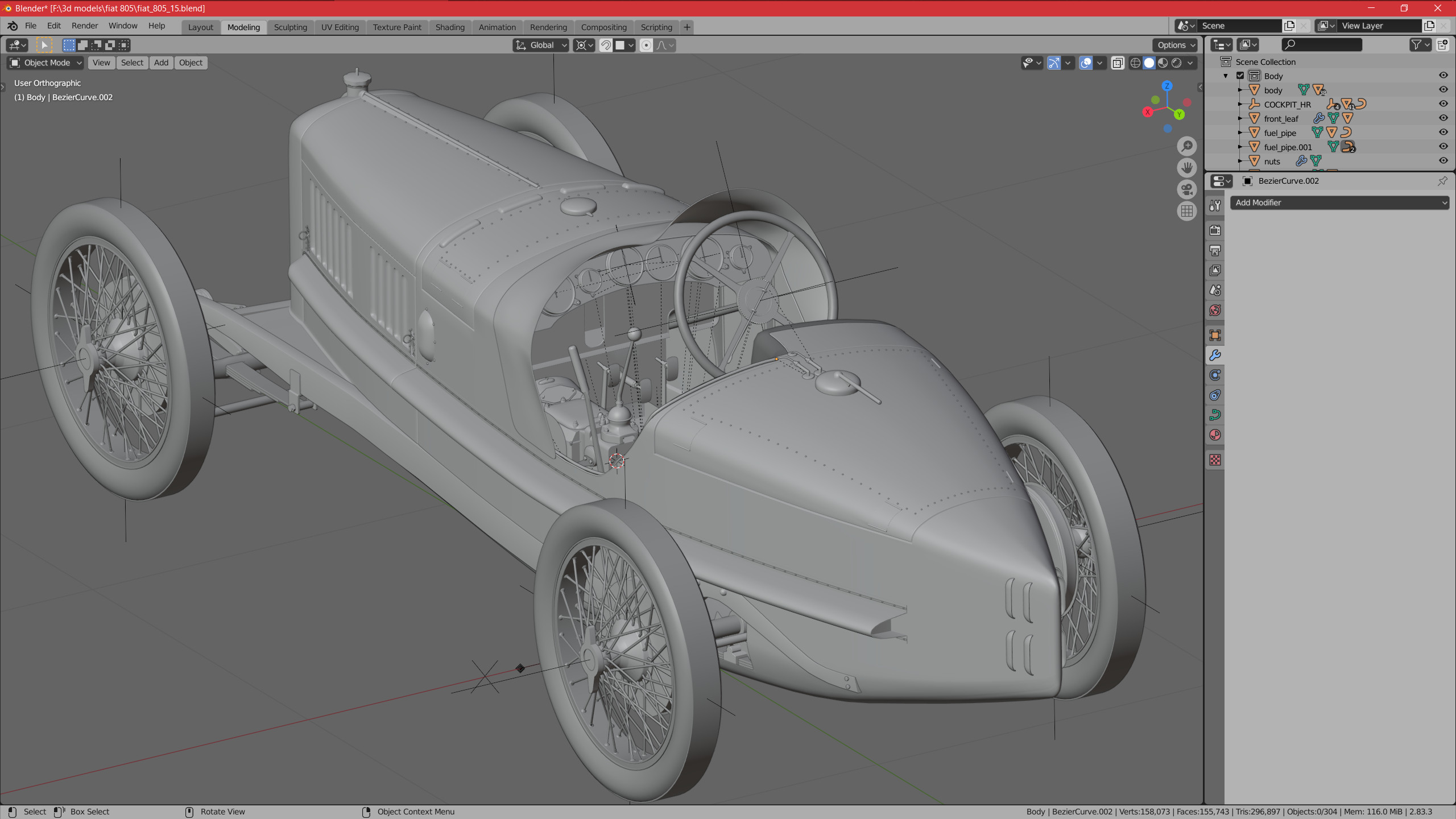Image resolution: width=1456 pixels, height=819 pixels.
Task: Toggle proportional editing in viewport header
Action: [646, 45]
